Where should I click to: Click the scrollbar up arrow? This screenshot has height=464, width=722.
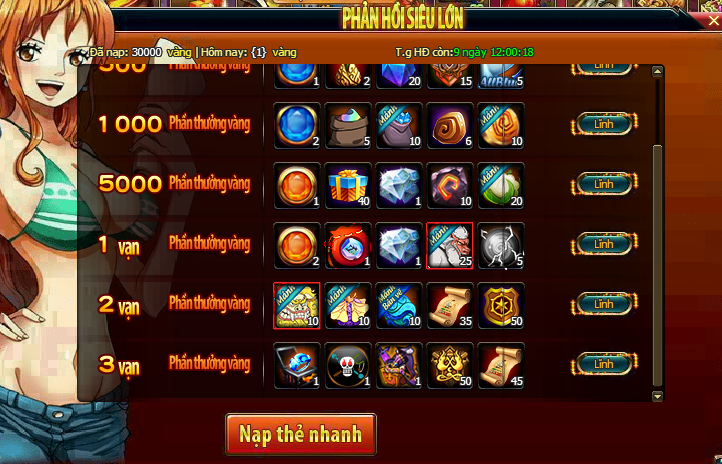[x=658, y=71]
